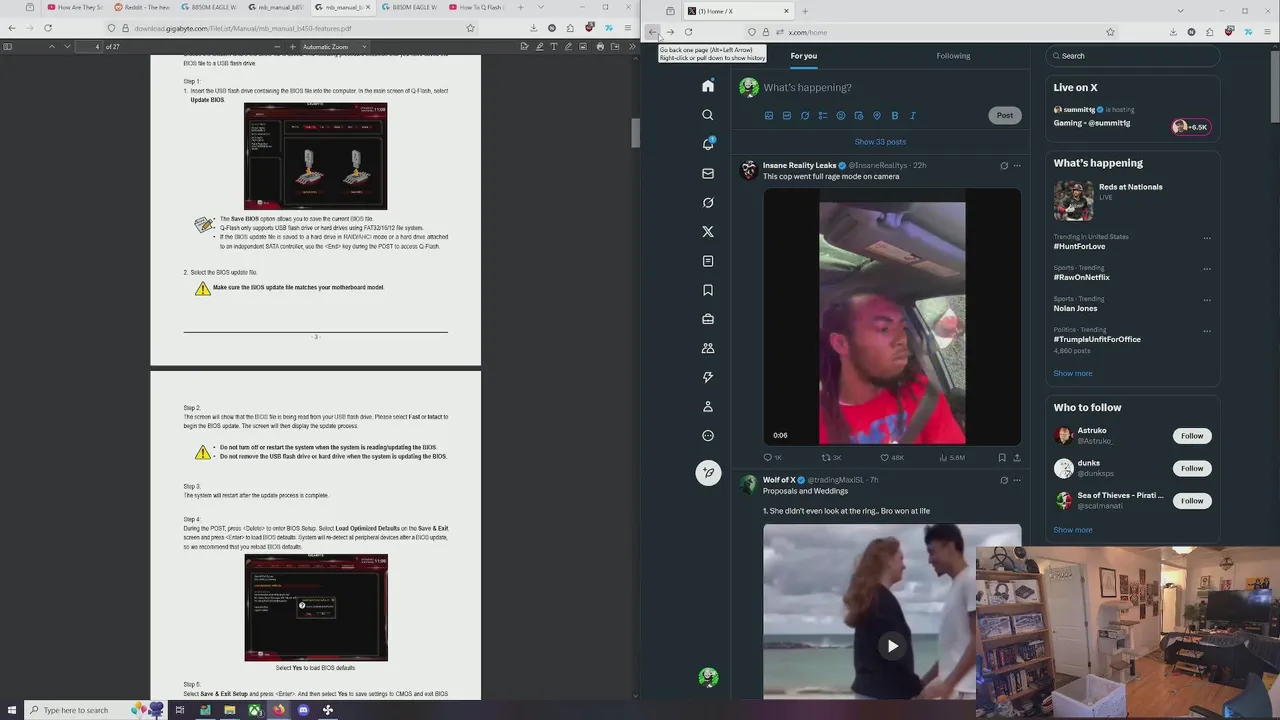Open More circle icon in X sidebar
The width and height of the screenshot is (1280, 720).
click(x=708, y=435)
